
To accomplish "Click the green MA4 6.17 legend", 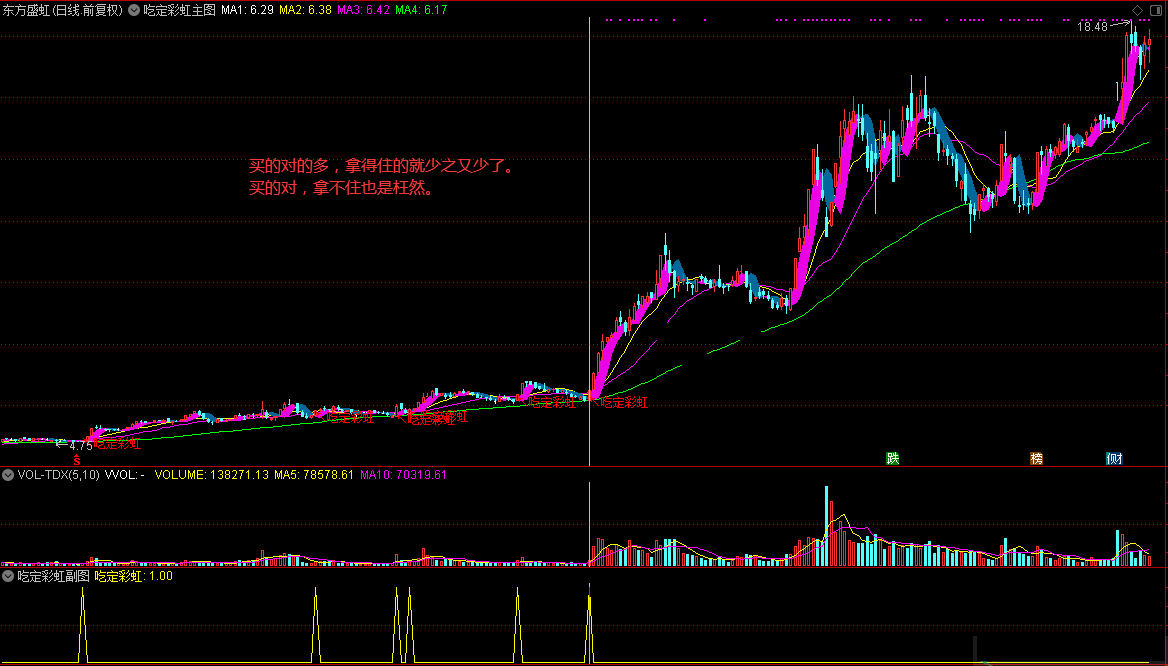I will click(421, 10).
